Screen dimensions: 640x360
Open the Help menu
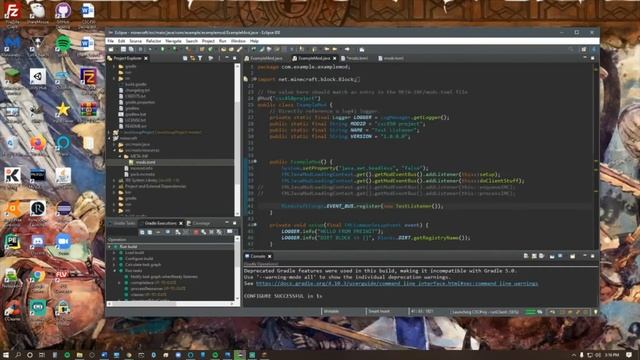pos(254,41)
